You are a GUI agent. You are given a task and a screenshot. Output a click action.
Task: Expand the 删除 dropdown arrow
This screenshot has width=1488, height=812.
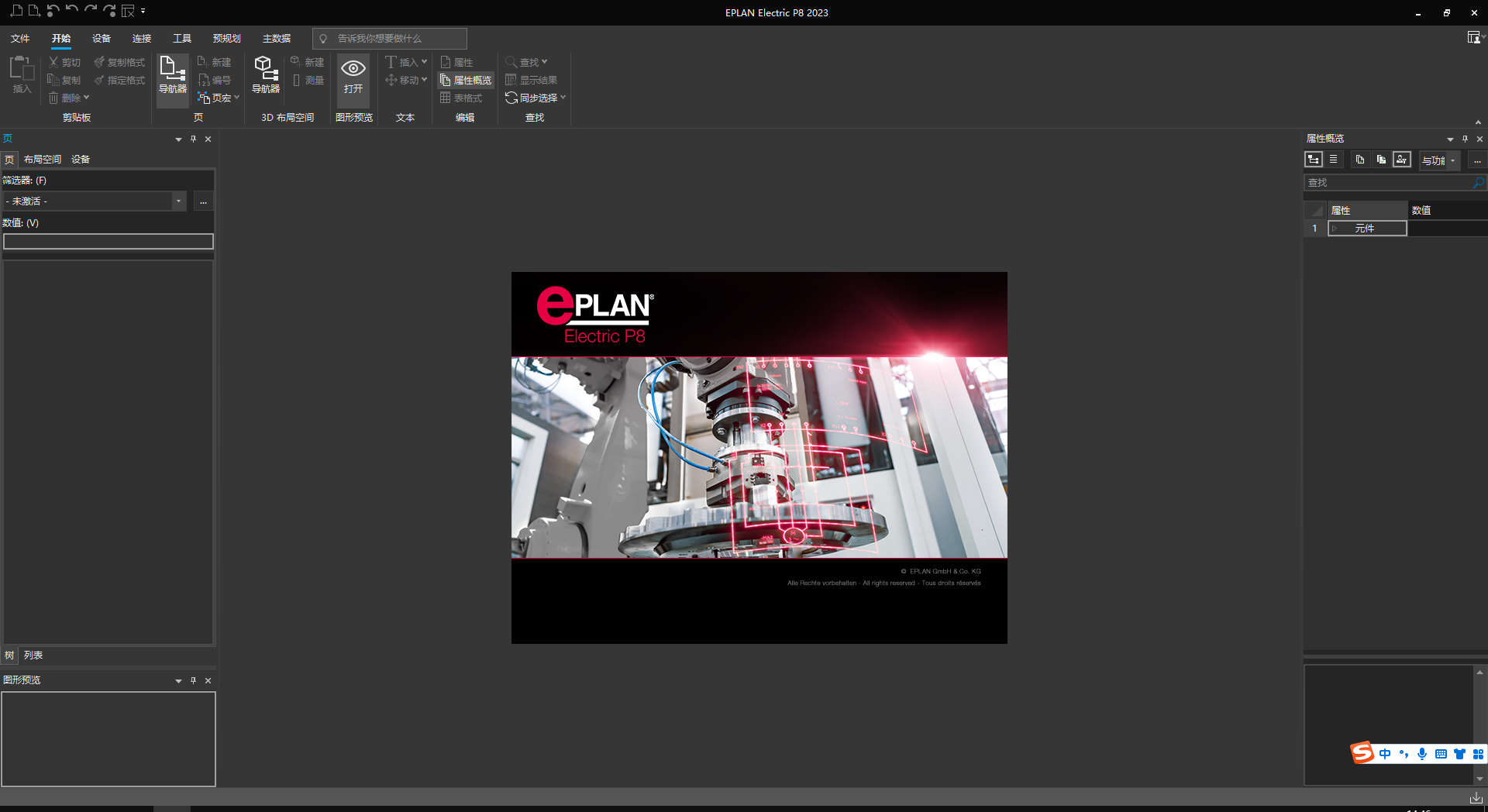click(x=88, y=98)
